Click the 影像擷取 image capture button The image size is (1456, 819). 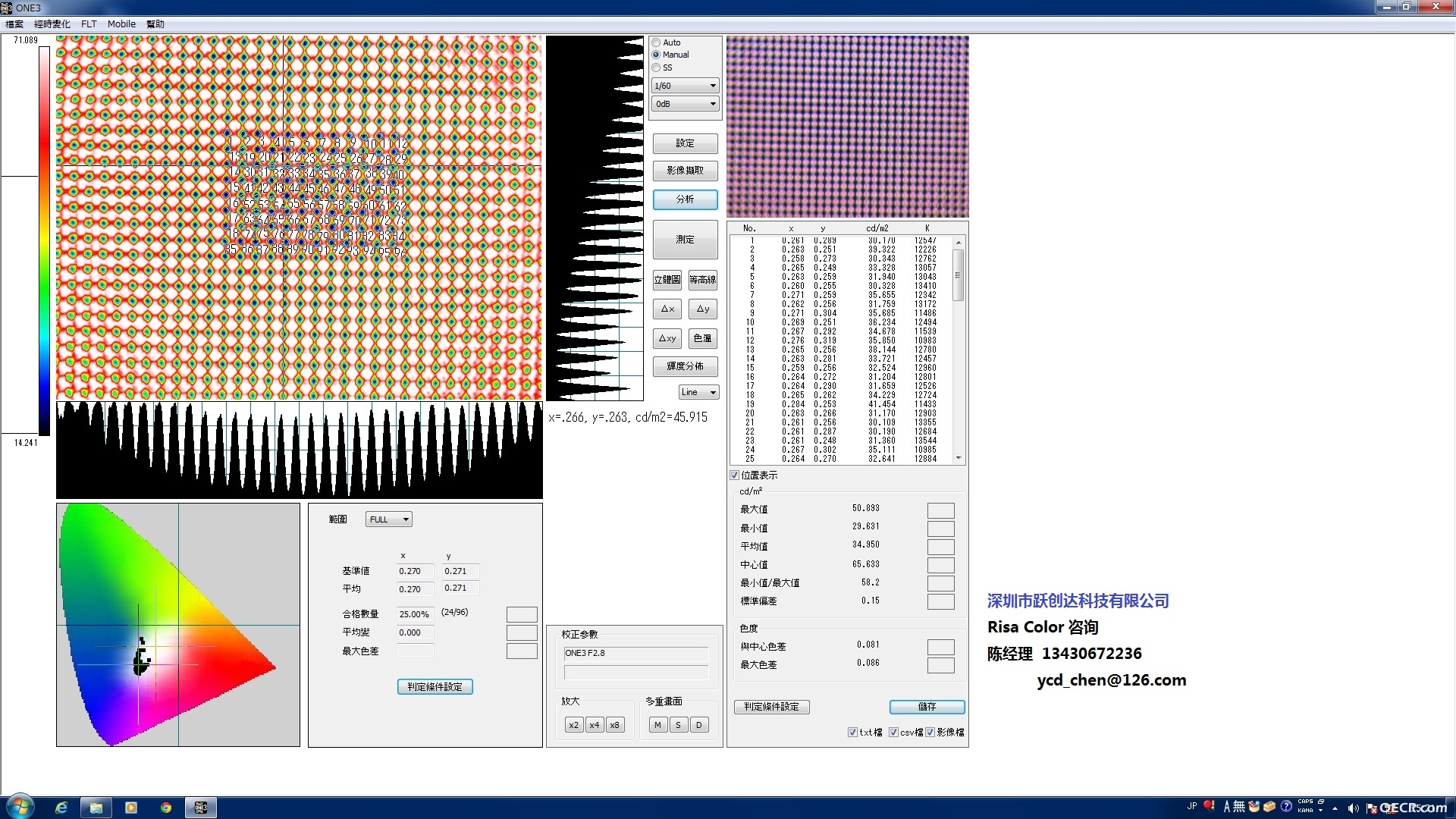tap(686, 171)
